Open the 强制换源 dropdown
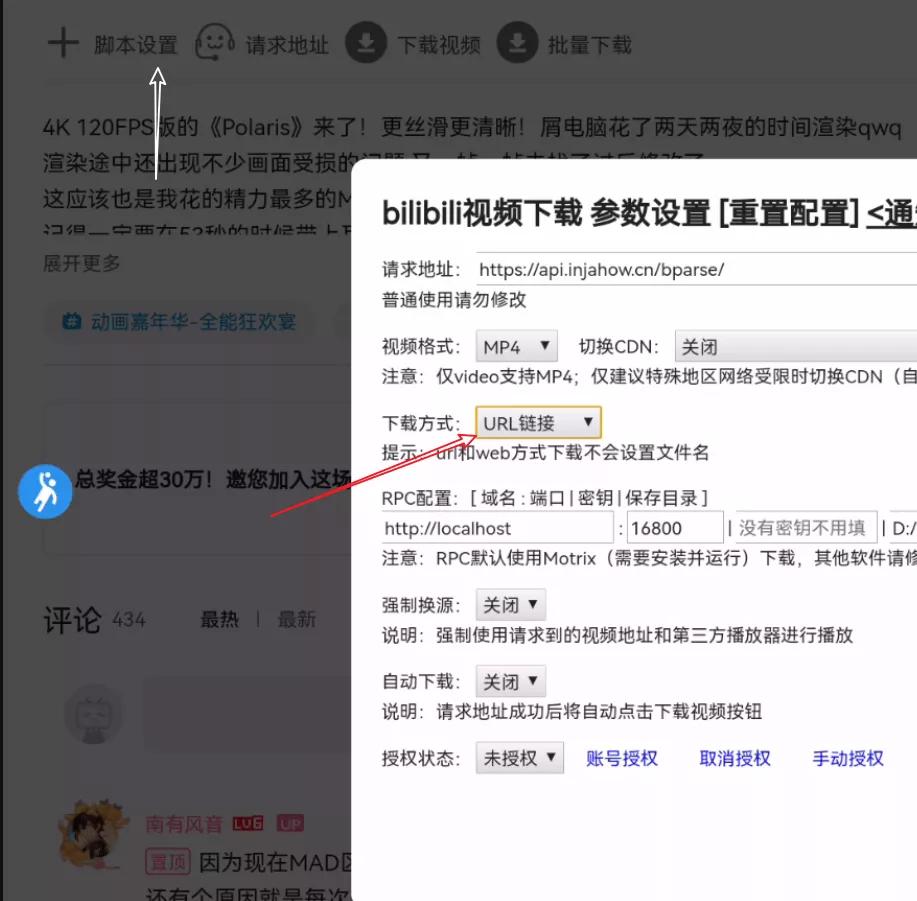This screenshot has width=917, height=901. (x=510, y=604)
